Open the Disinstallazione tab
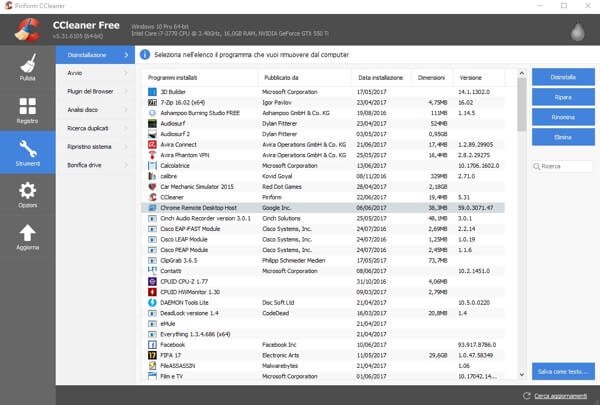 [x=95, y=55]
